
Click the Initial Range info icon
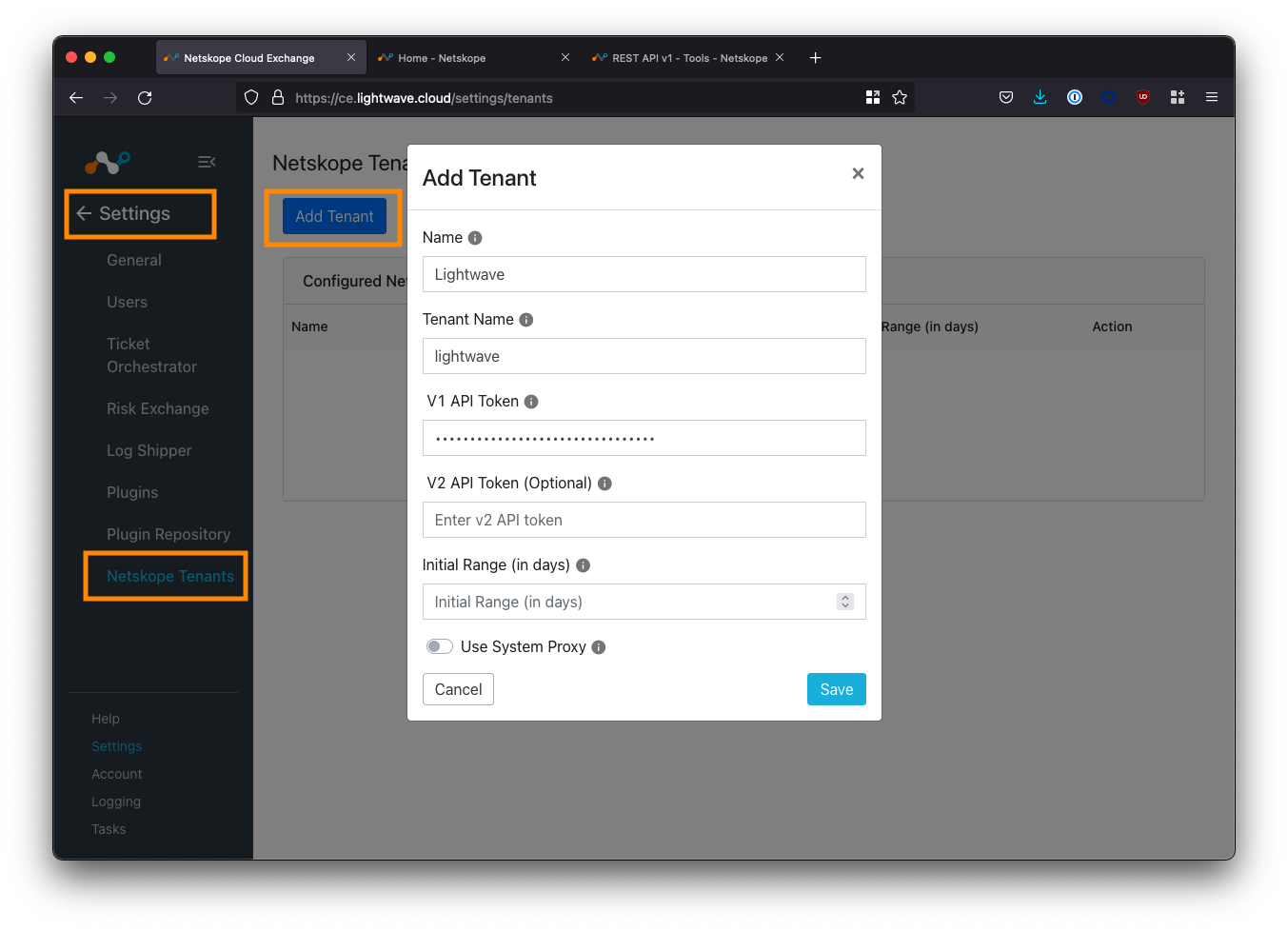point(584,565)
